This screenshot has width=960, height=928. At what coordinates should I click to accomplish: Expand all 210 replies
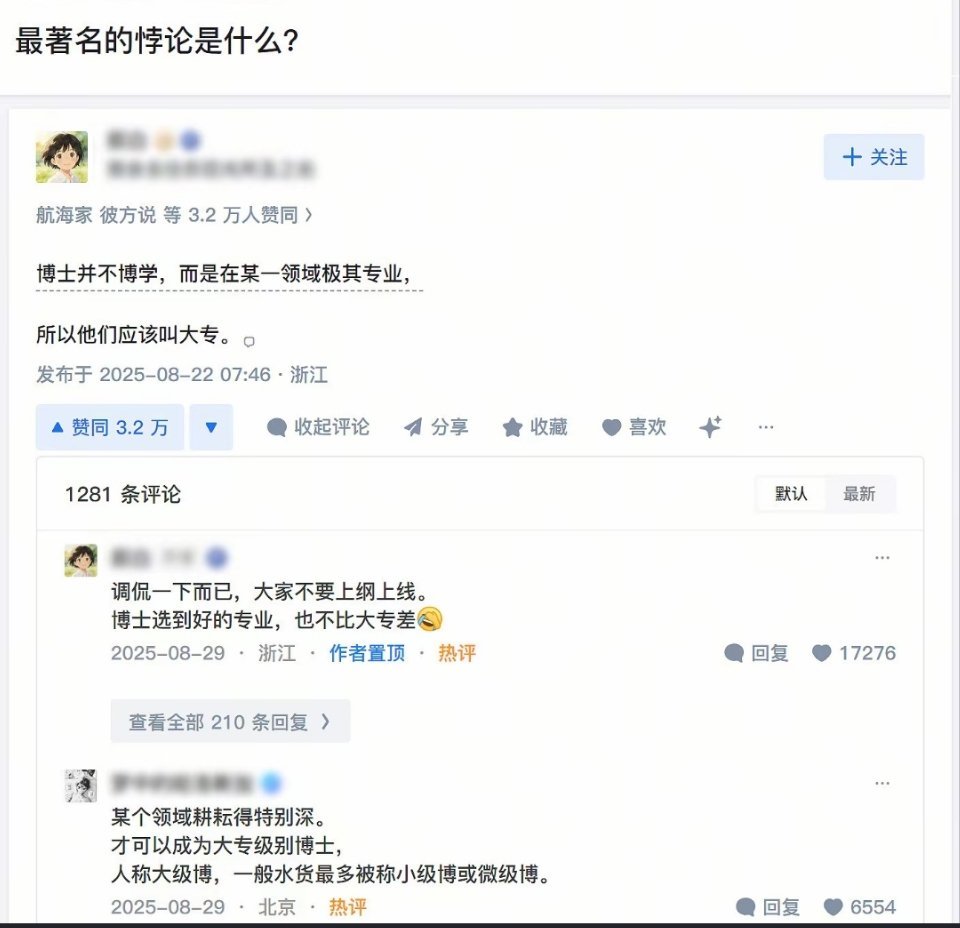tap(230, 720)
